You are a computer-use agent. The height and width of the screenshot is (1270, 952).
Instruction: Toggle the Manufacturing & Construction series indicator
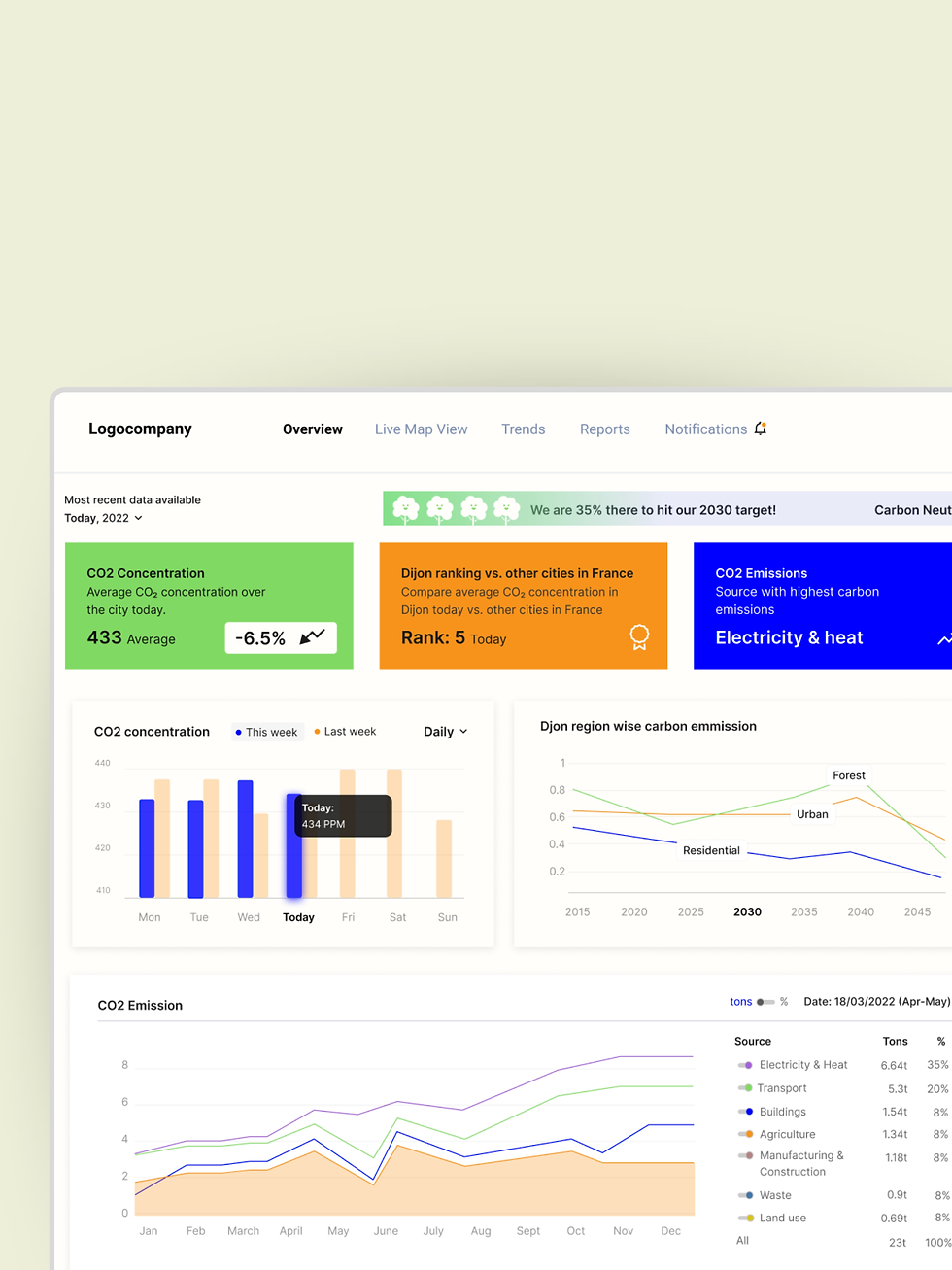745,1155
